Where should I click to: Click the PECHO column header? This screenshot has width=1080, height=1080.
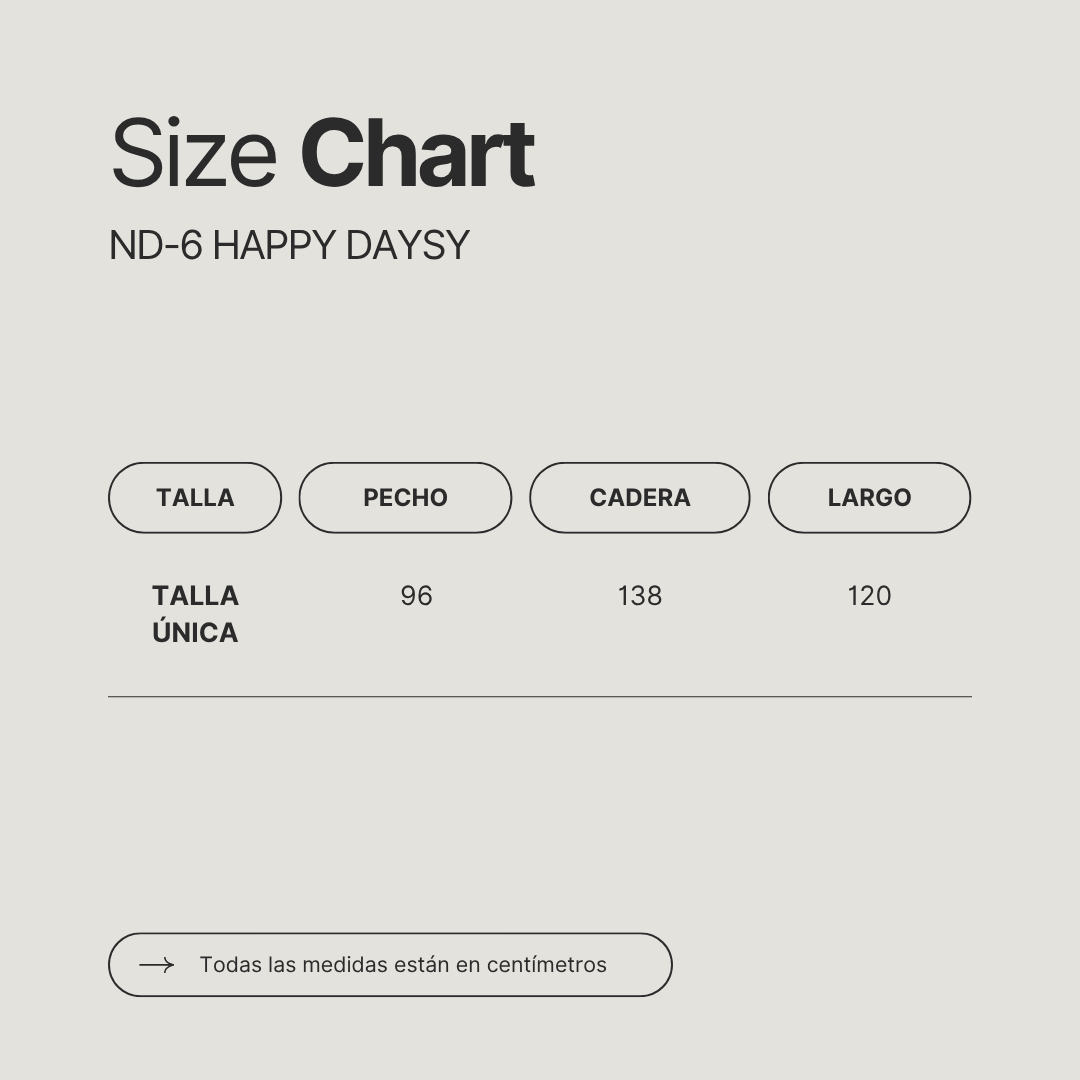coord(405,498)
